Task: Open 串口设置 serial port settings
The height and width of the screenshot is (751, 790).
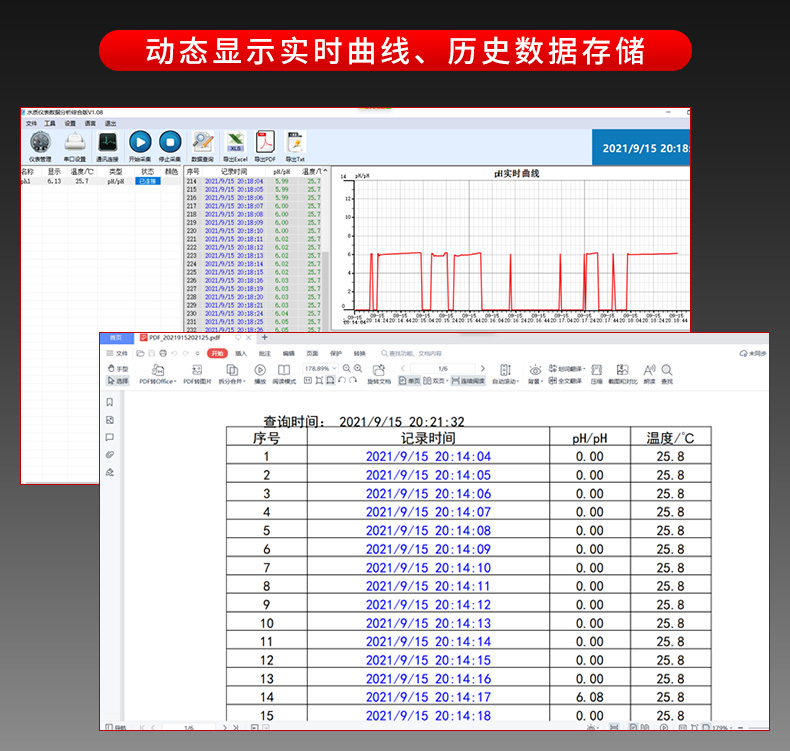Action: point(75,143)
